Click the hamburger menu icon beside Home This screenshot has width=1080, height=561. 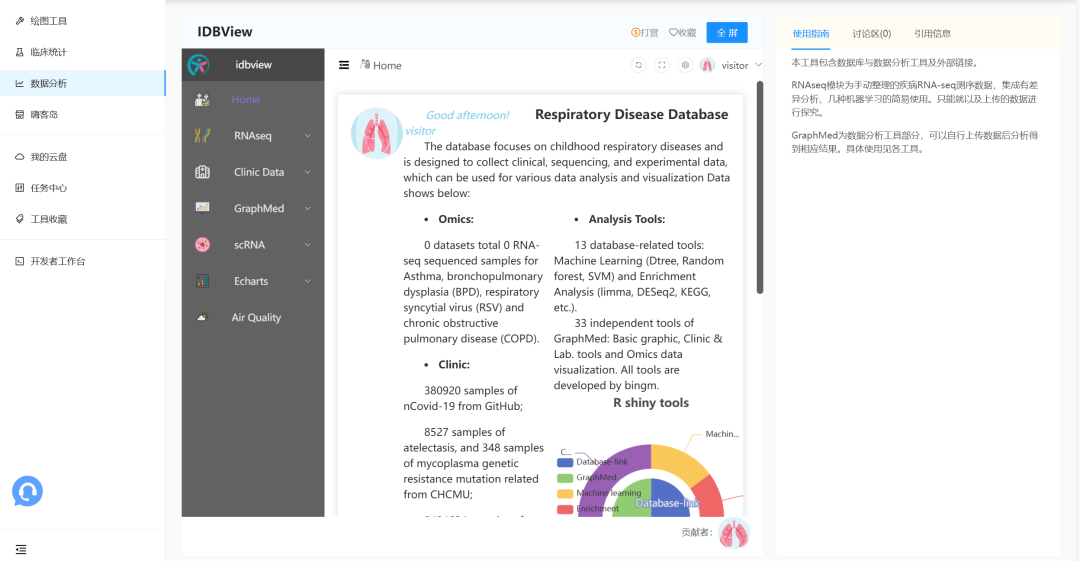pyautogui.click(x=344, y=65)
